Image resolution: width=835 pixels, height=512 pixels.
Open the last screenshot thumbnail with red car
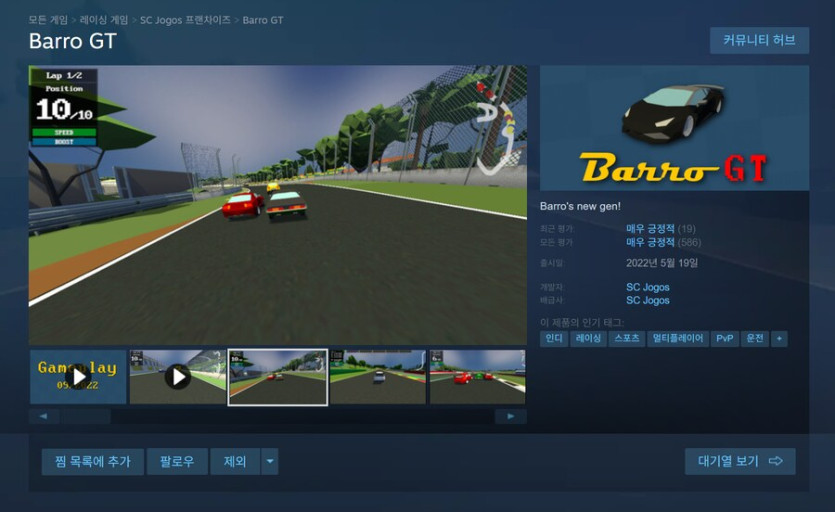(478, 377)
